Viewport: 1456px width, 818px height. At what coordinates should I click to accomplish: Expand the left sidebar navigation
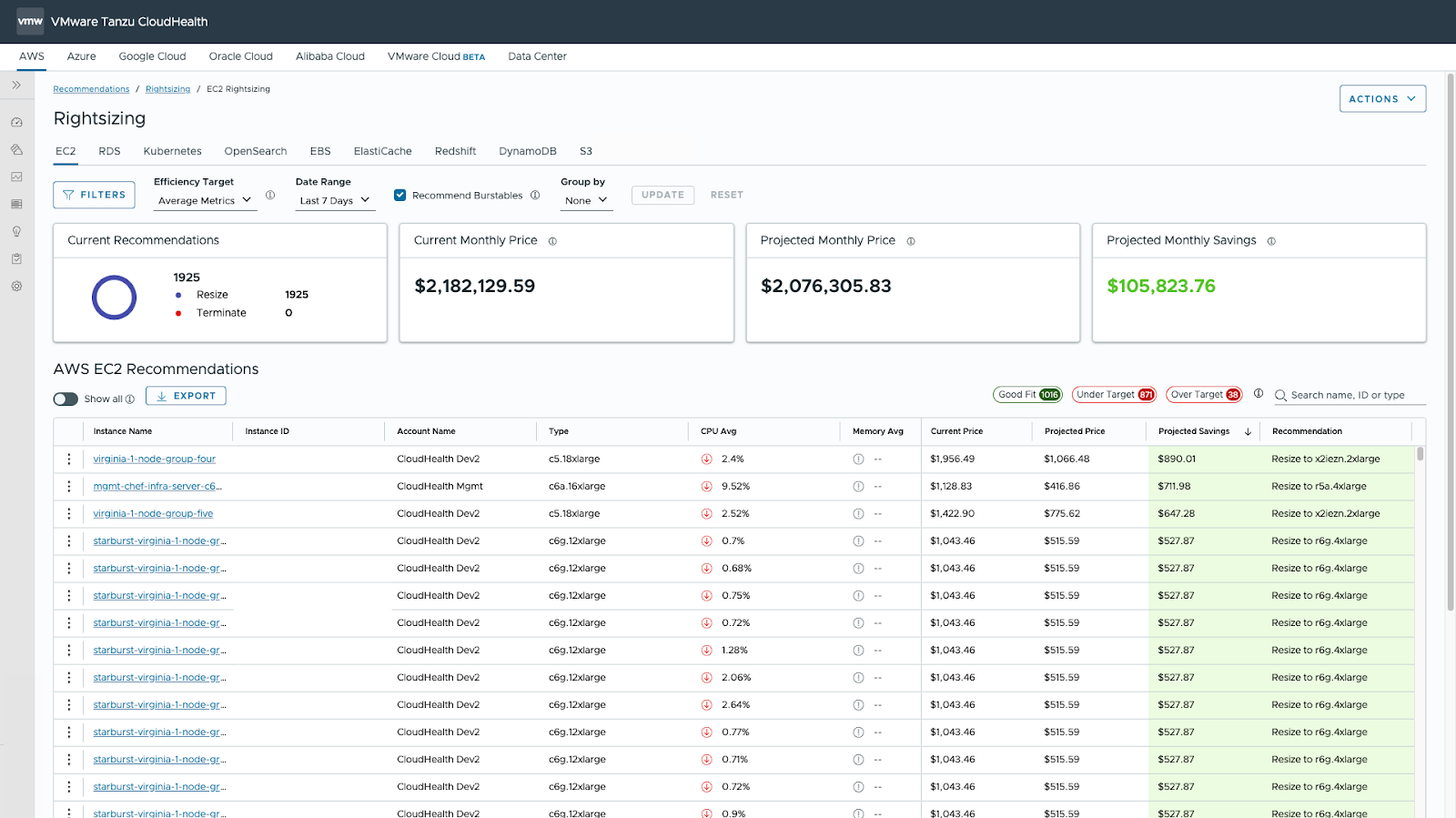click(x=16, y=85)
